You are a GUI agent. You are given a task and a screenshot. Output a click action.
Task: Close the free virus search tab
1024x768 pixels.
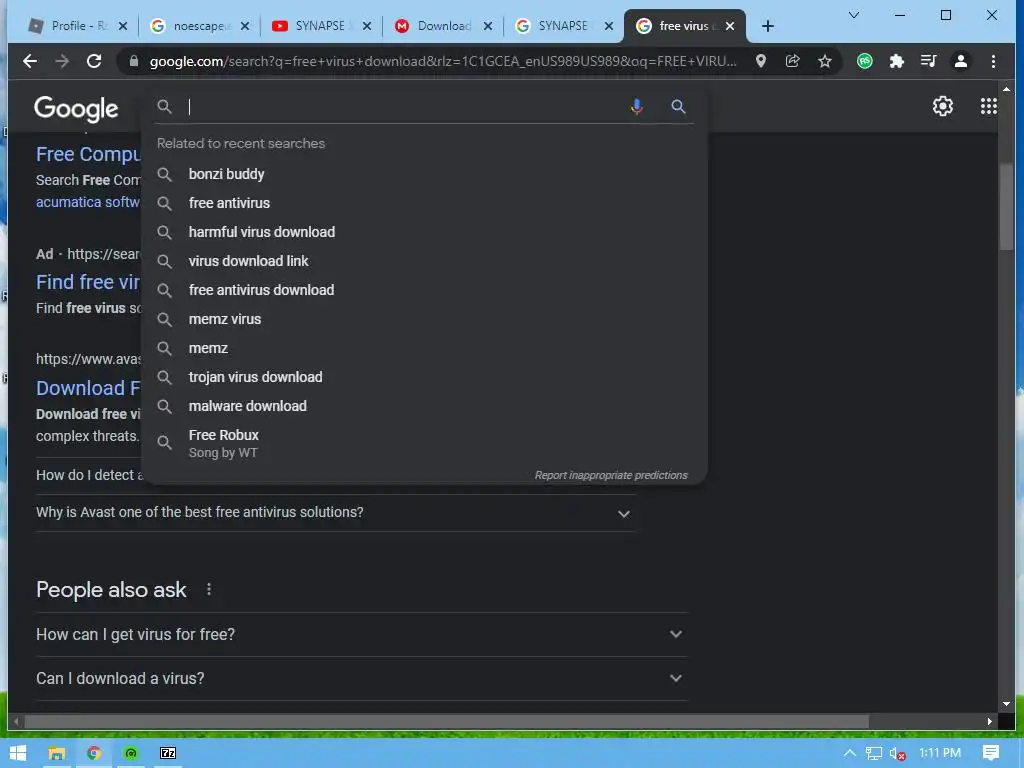(x=730, y=26)
